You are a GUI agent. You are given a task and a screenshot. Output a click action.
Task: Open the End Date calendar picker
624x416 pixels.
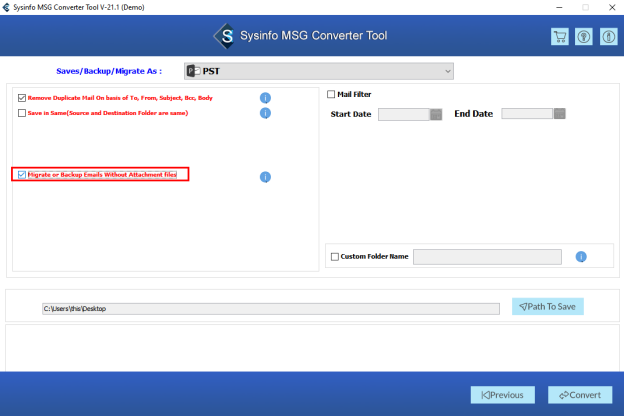pos(560,113)
